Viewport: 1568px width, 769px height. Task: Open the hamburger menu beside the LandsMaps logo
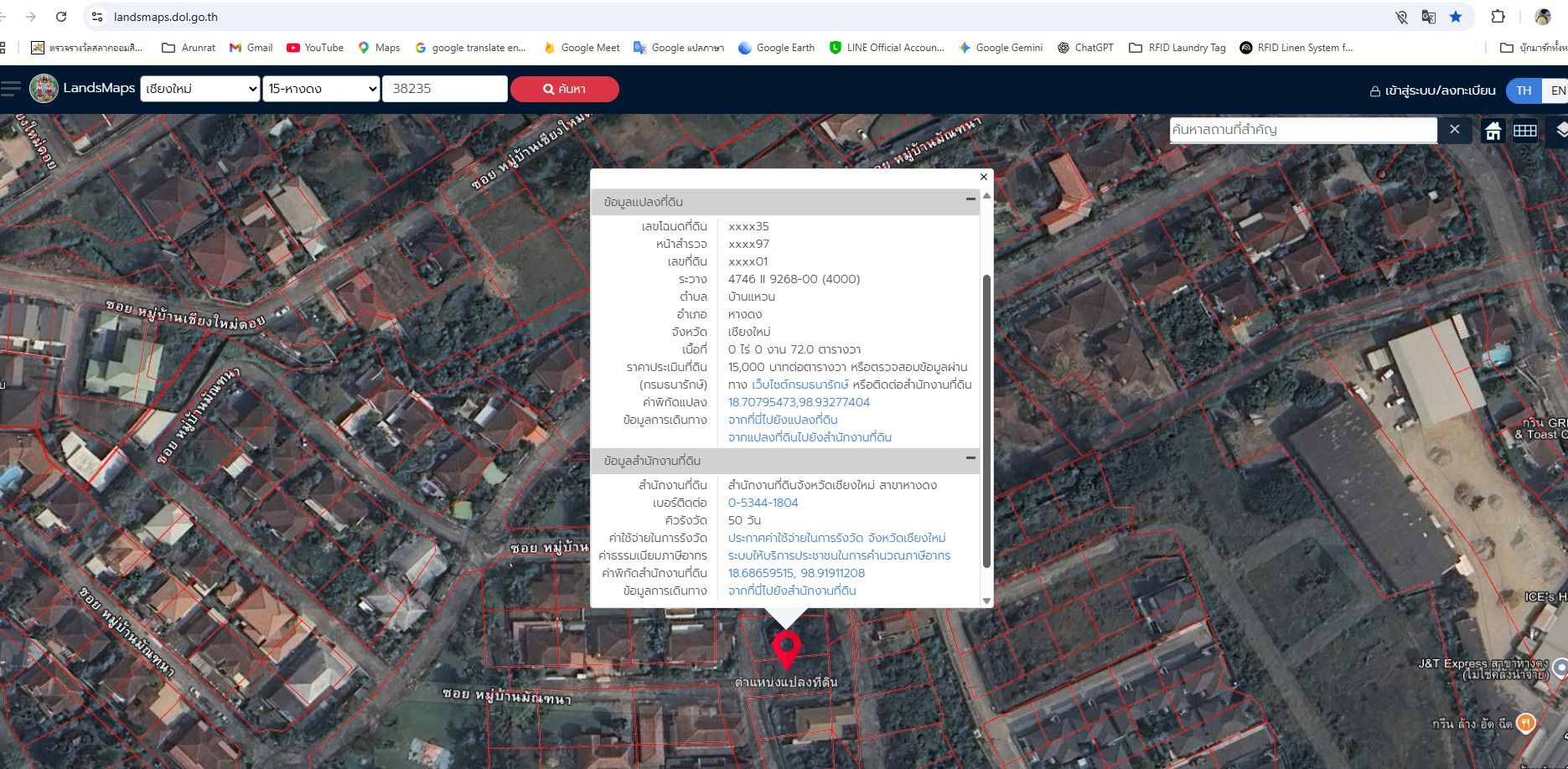click(x=10, y=88)
